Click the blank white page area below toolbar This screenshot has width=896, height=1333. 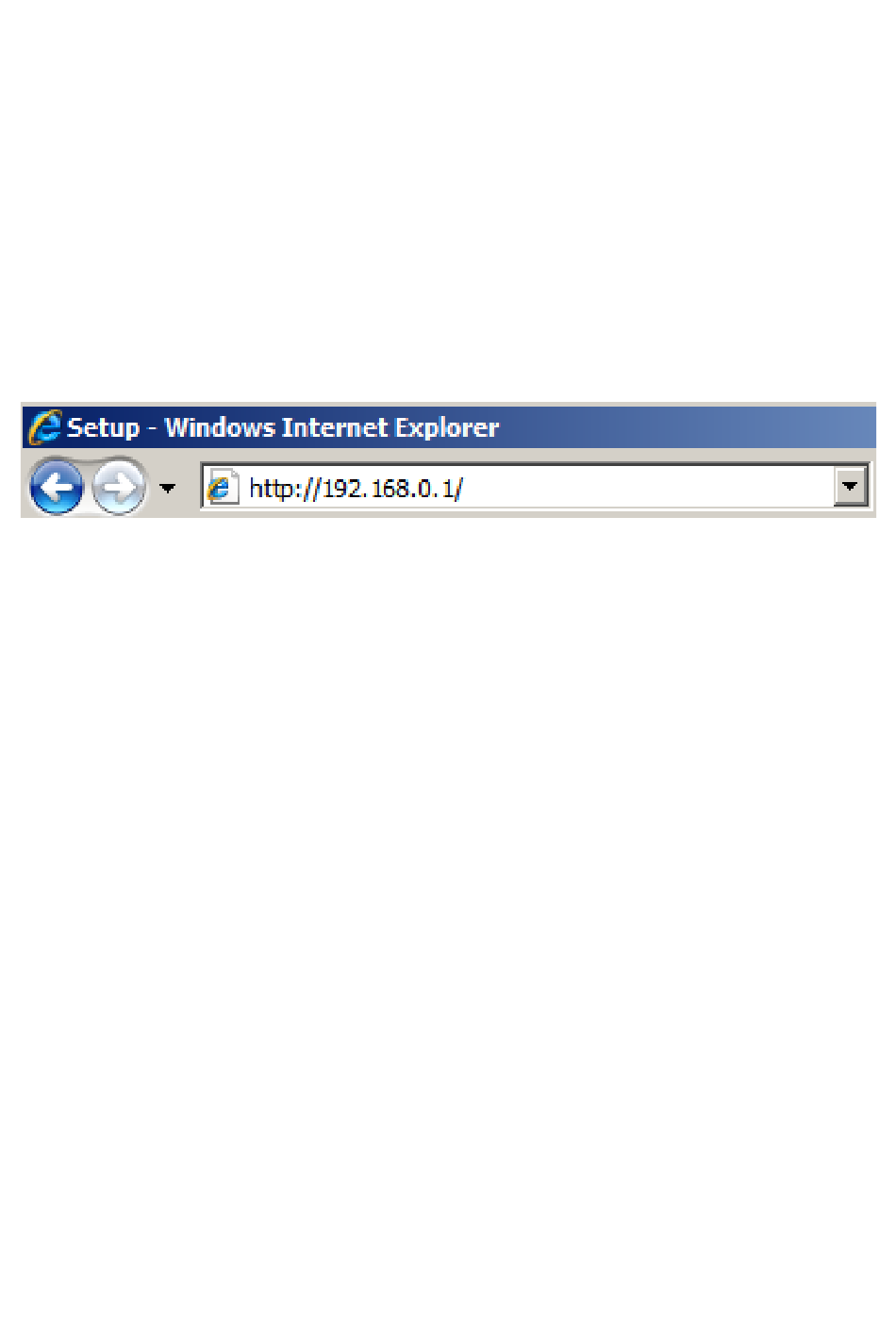(x=448, y=896)
